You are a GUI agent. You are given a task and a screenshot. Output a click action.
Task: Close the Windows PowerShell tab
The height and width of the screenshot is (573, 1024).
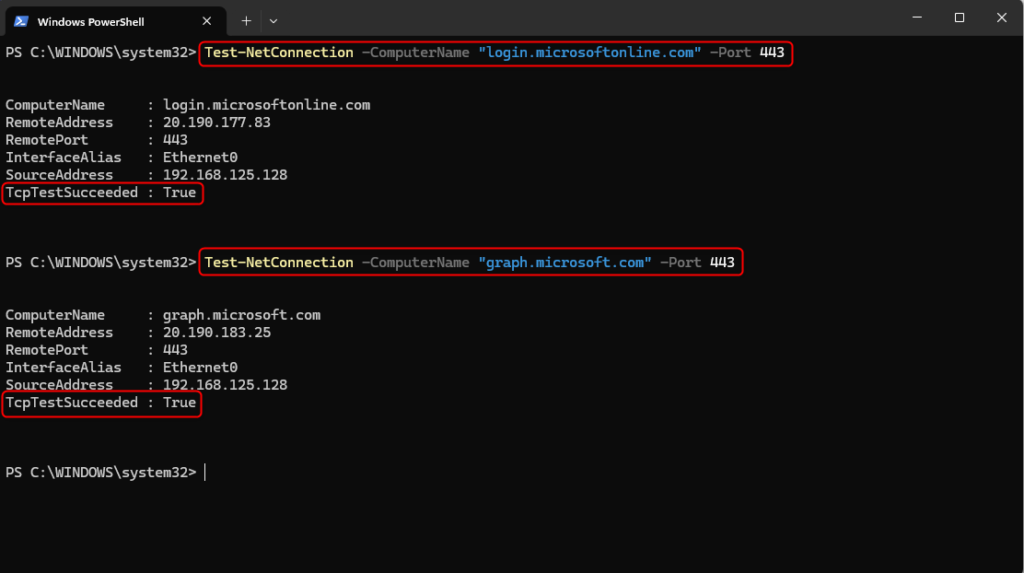pos(206,21)
